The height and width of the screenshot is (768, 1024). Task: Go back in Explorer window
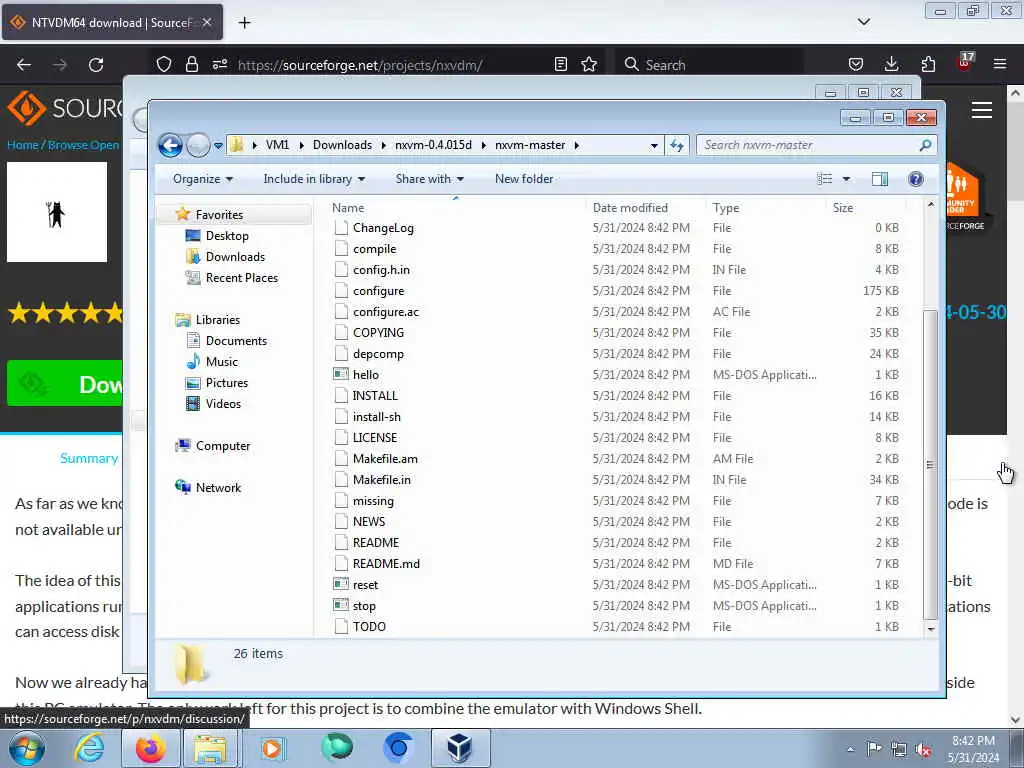[170, 145]
